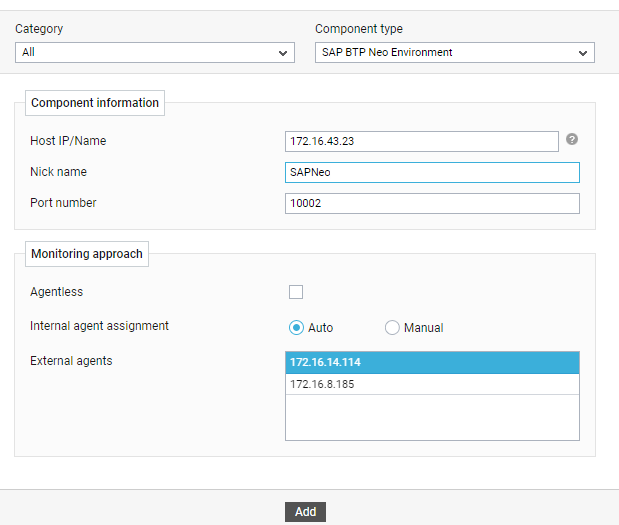Focus the Host IP/Name input field
Image resolution: width=619 pixels, height=525 pixels.
422,141
